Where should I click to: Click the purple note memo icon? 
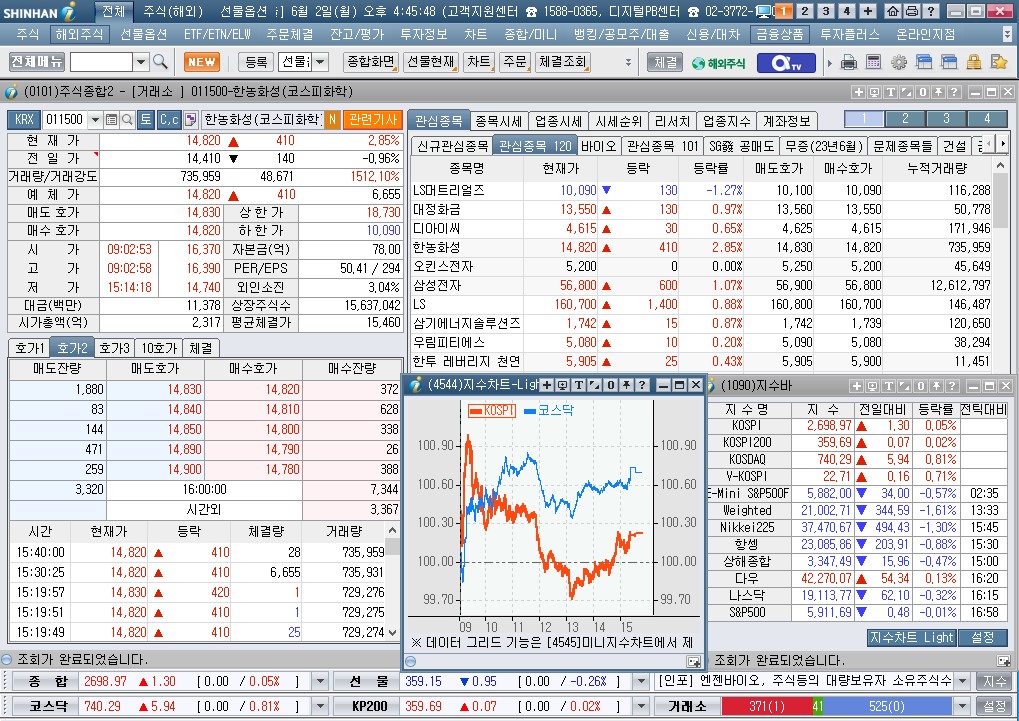190,120
